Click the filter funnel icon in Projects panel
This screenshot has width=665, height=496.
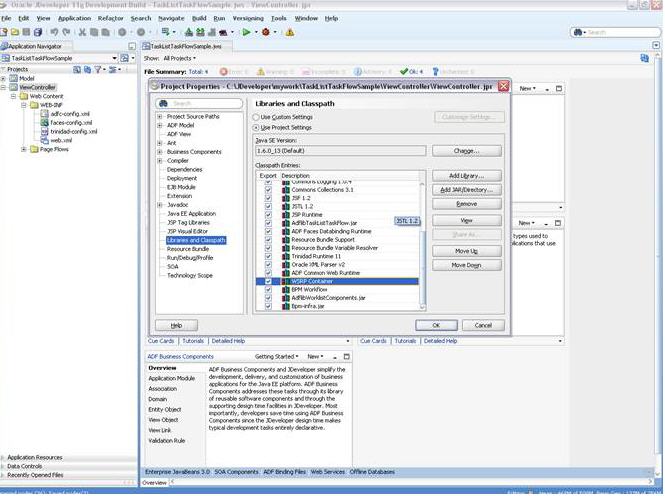(98, 70)
